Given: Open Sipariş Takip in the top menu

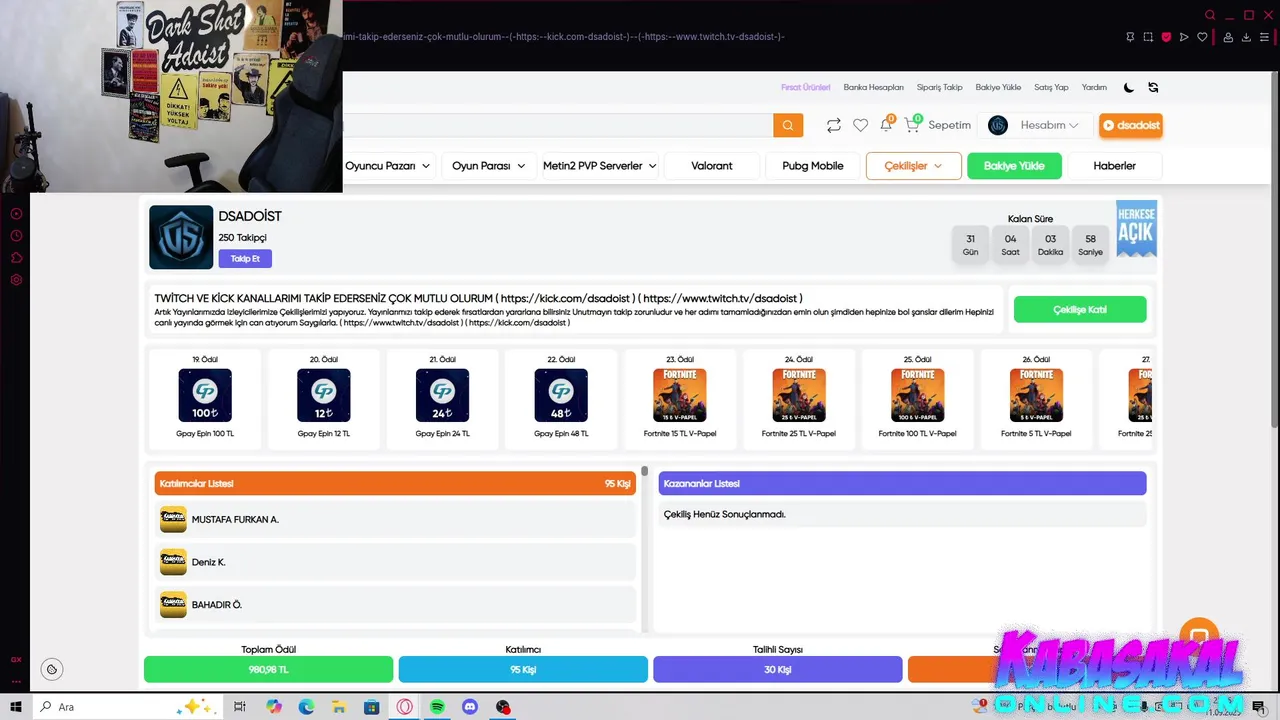Looking at the screenshot, I should pos(940,87).
